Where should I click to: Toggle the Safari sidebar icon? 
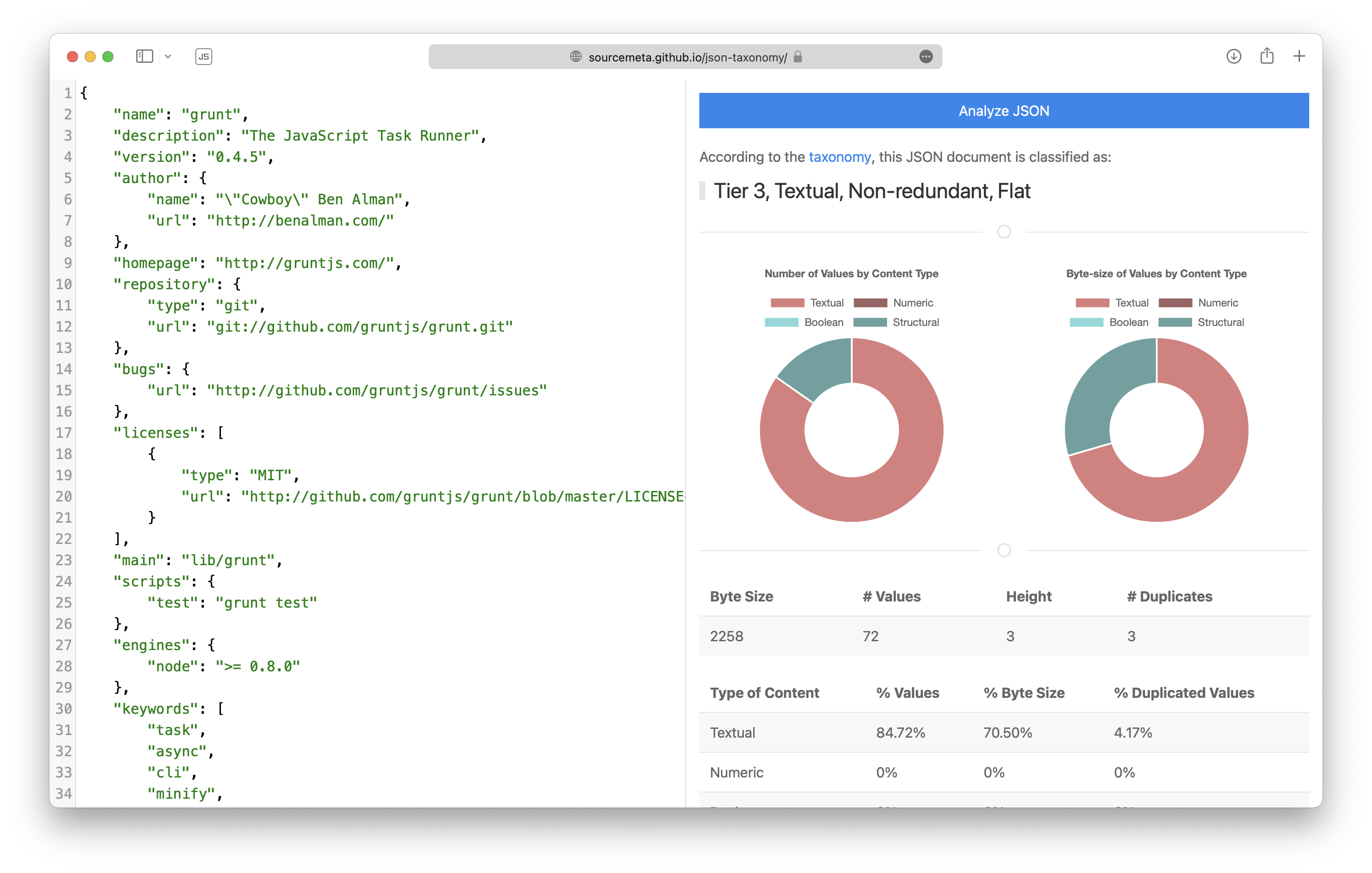[144, 57]
